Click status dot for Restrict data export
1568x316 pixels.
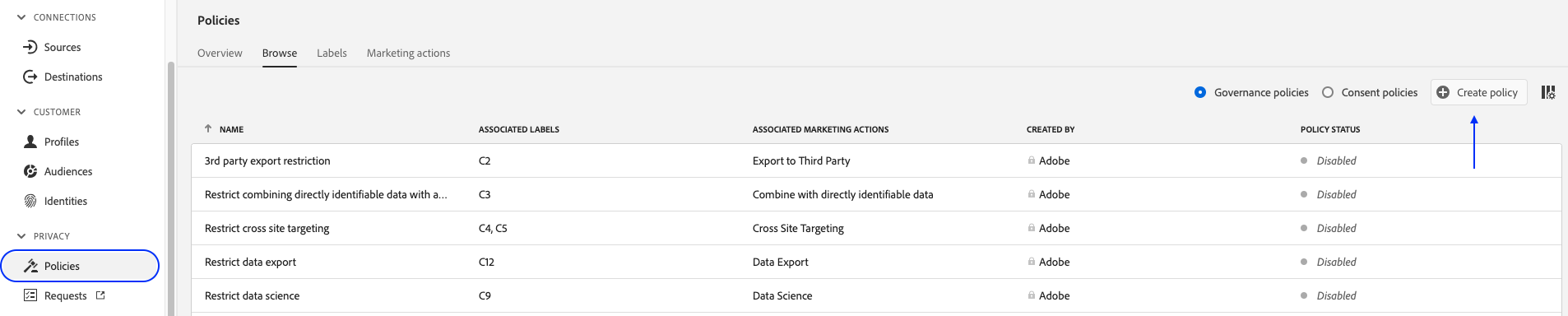click(x=1304, y=262)
